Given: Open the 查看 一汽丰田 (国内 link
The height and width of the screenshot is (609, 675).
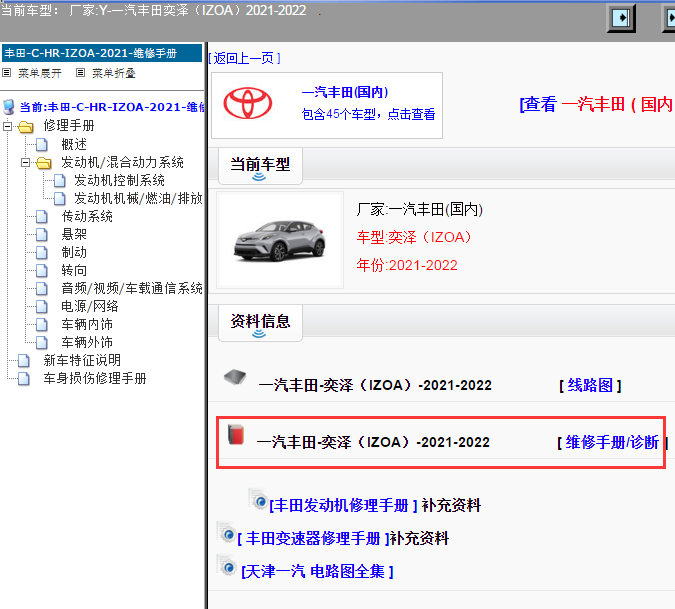Looking at the screenshot, I should coord(597,104).
